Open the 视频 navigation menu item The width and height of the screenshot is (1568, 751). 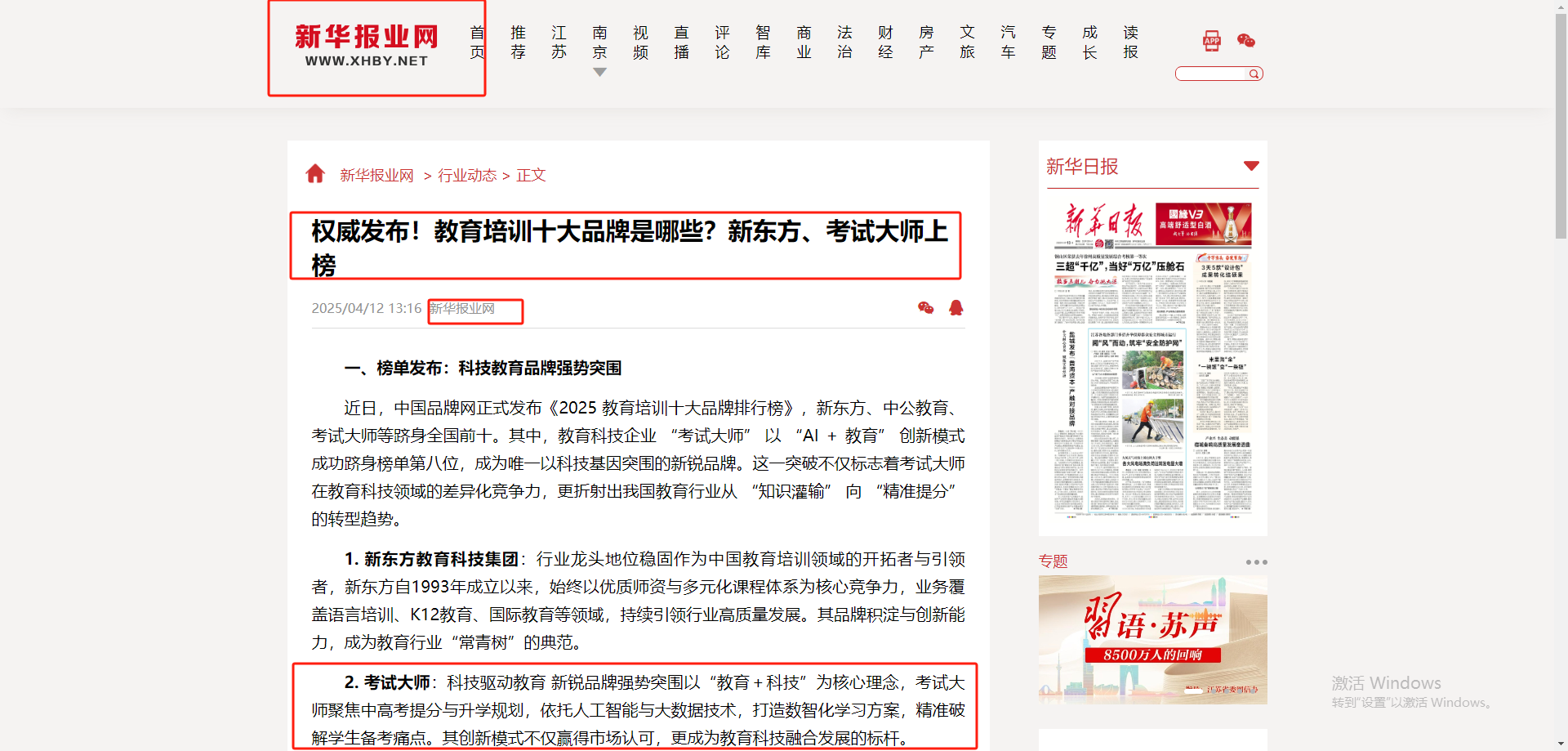640,42
